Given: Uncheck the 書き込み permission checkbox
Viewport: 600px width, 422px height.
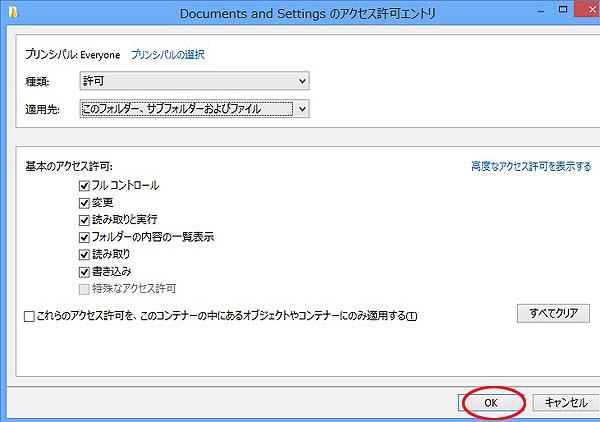Looking at the screenshot, I should 84,271.
